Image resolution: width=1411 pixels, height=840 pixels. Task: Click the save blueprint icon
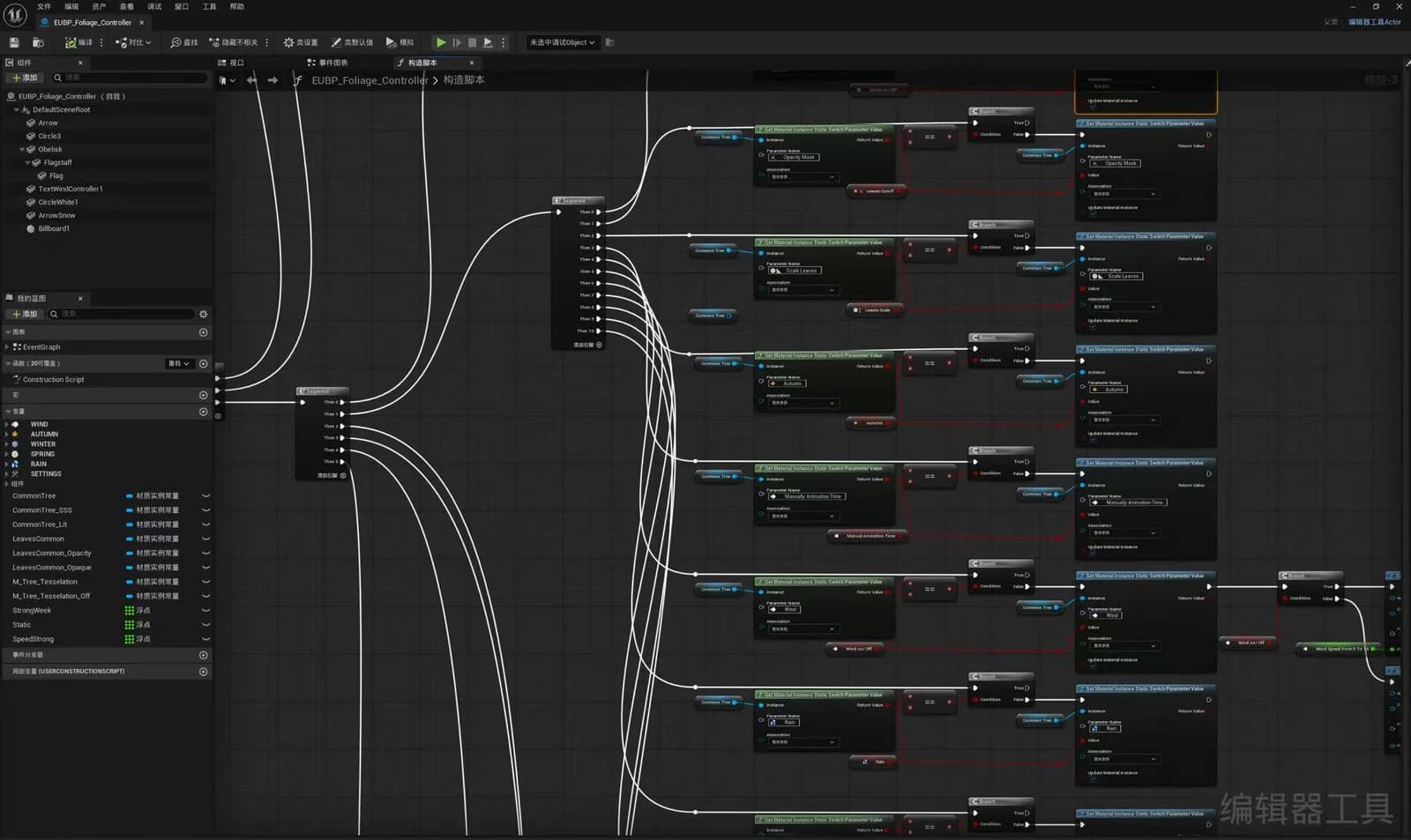pyautogui.click(x=14, y=42)
